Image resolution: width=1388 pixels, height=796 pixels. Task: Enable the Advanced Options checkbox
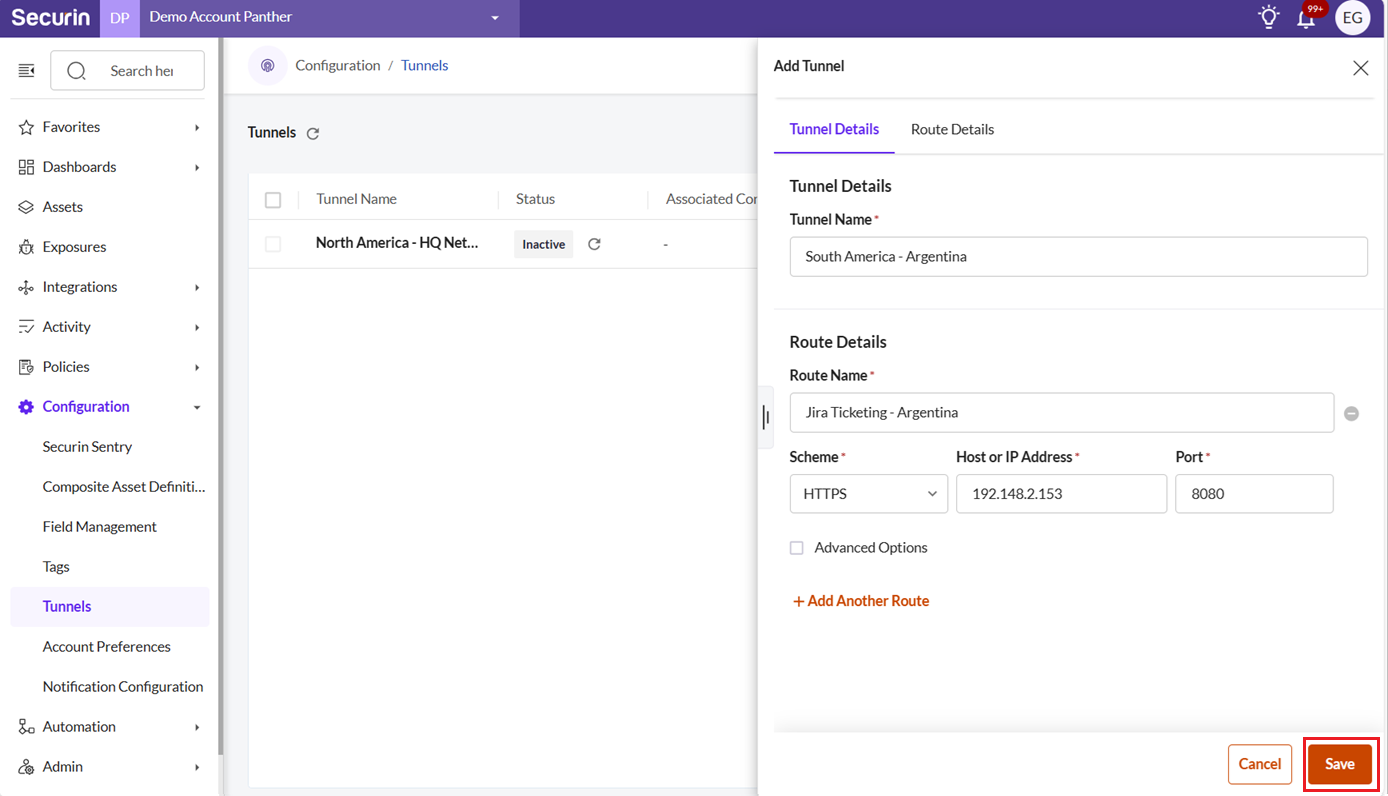point(797,548)
